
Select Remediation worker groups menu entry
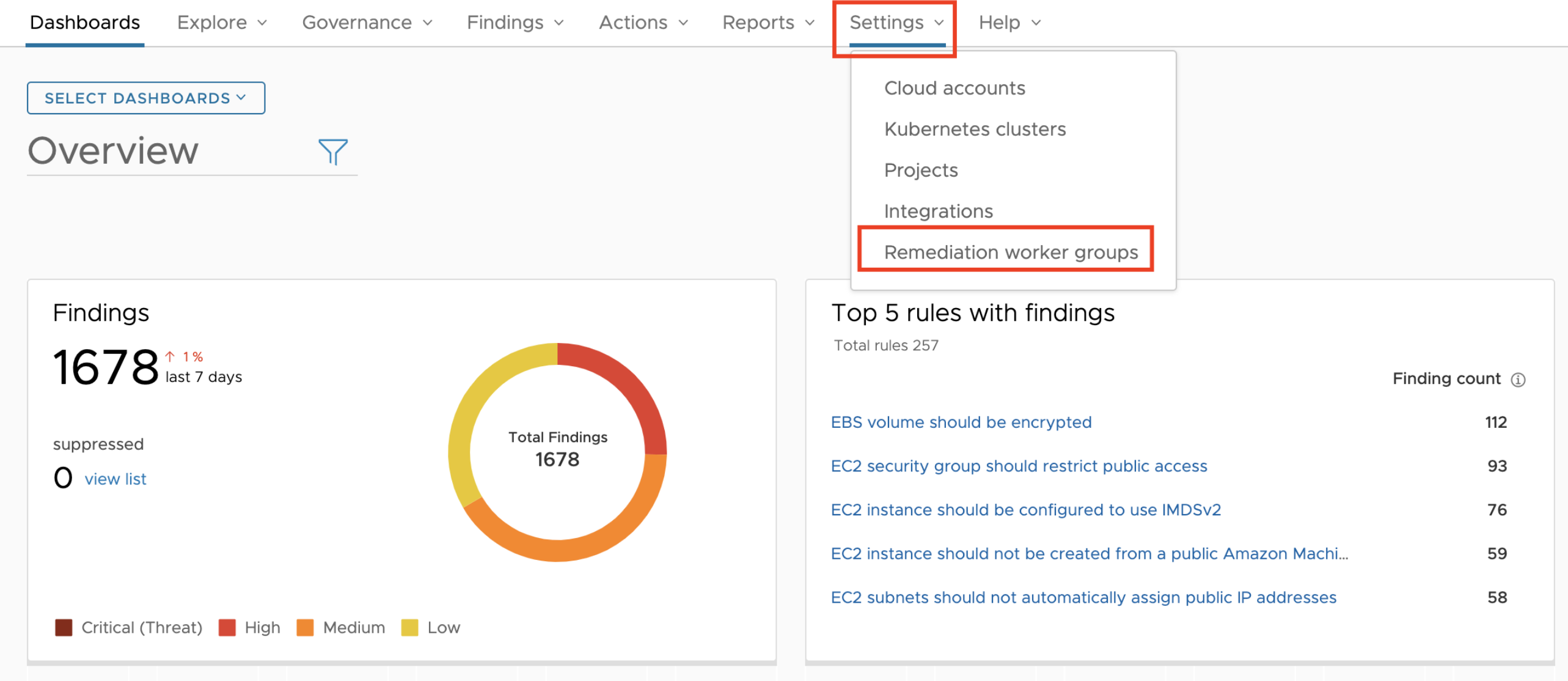pyautogui.click(x=1010, y=252)
